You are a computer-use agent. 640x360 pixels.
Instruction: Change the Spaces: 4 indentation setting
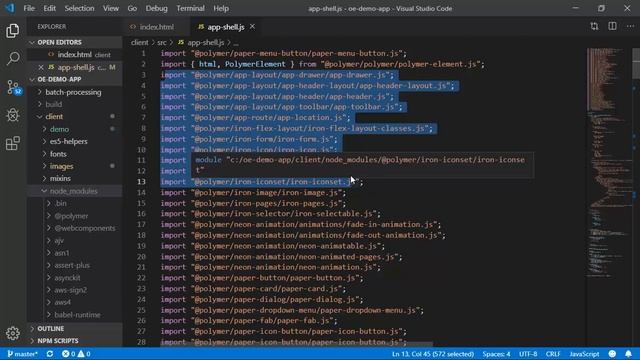pos(496,354)
